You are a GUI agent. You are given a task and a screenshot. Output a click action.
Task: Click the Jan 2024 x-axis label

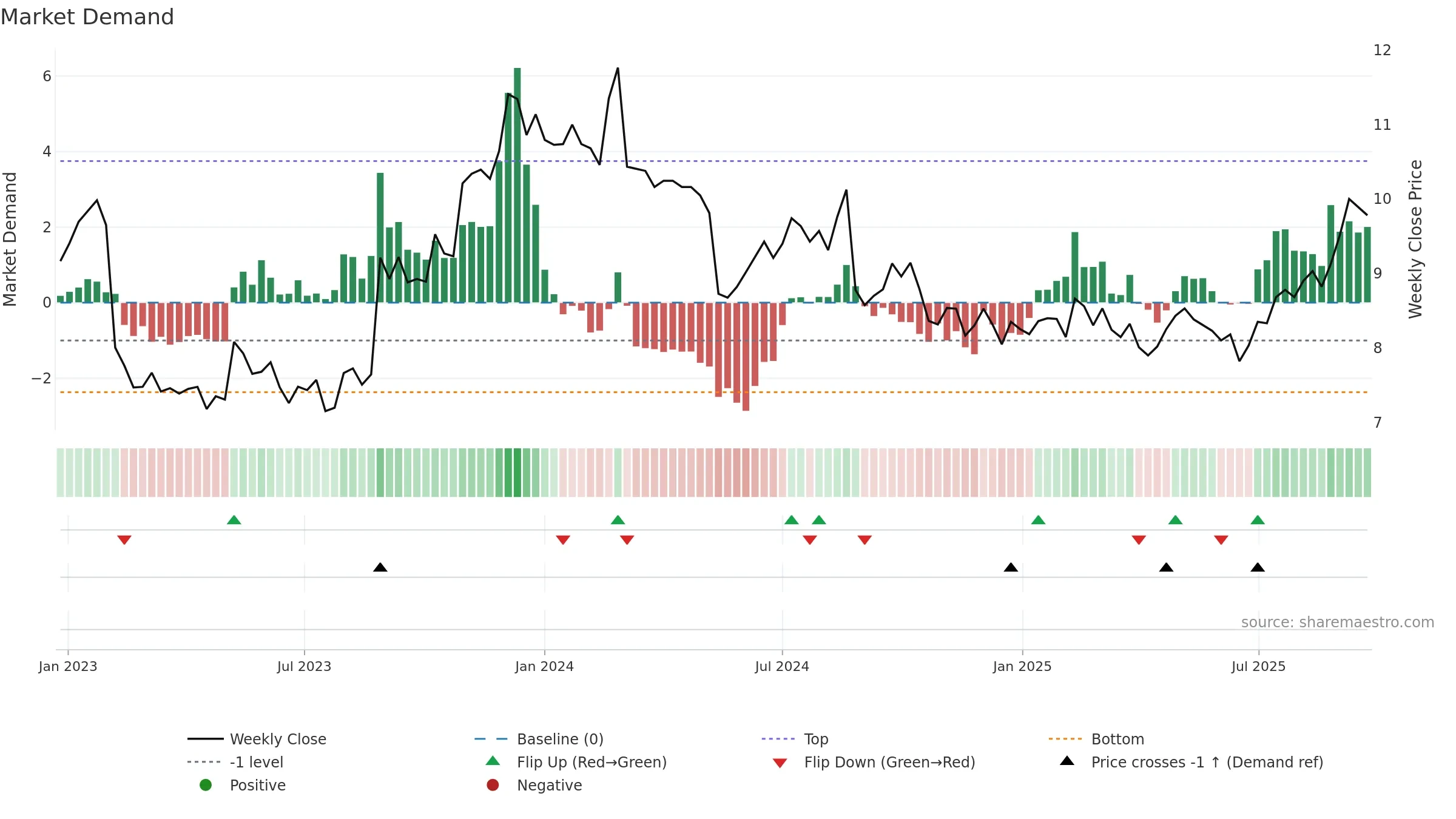(544, 666)
